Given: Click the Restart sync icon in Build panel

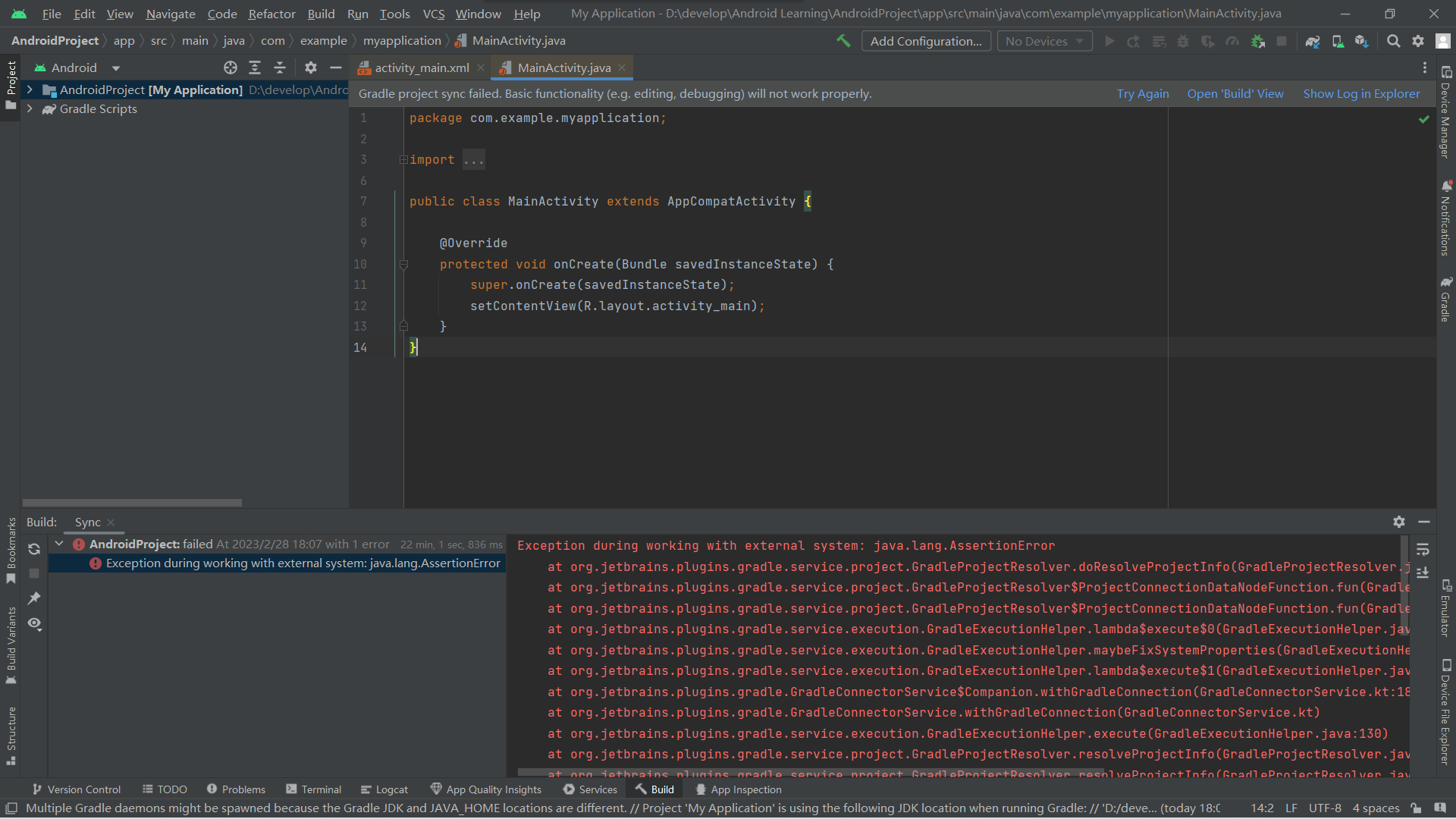Looking at the screenshot, I should [34, 549].
